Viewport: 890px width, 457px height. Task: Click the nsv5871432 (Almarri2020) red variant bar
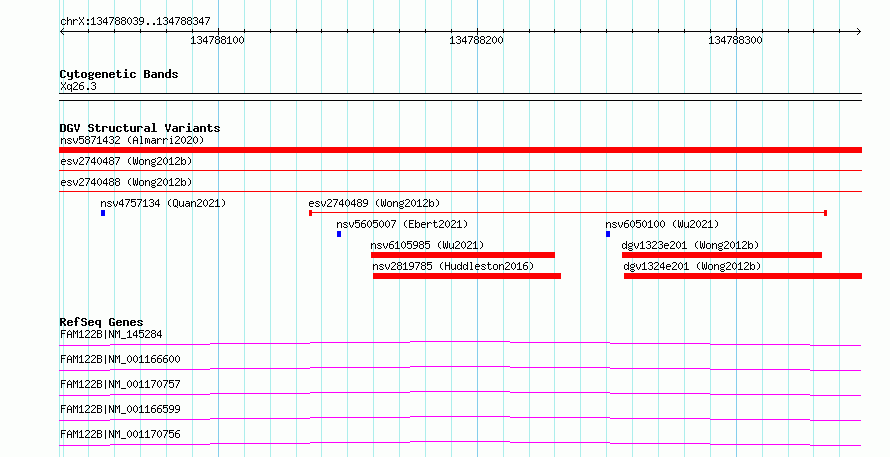(x=460, y=150)
